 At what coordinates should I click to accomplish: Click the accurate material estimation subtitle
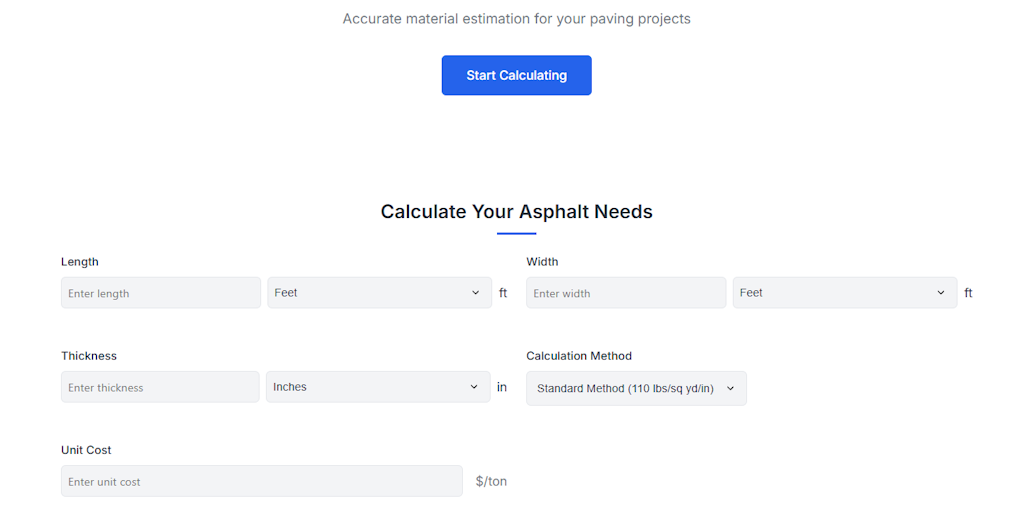pyautogui.click(x=516, y=19)
